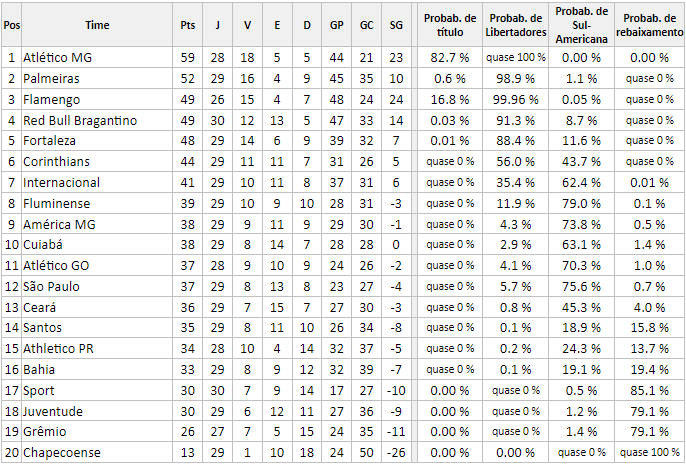Select the Probab. de Libertadores header
The width and height of the screenshot is (686, 465).
tap(516, 25)
